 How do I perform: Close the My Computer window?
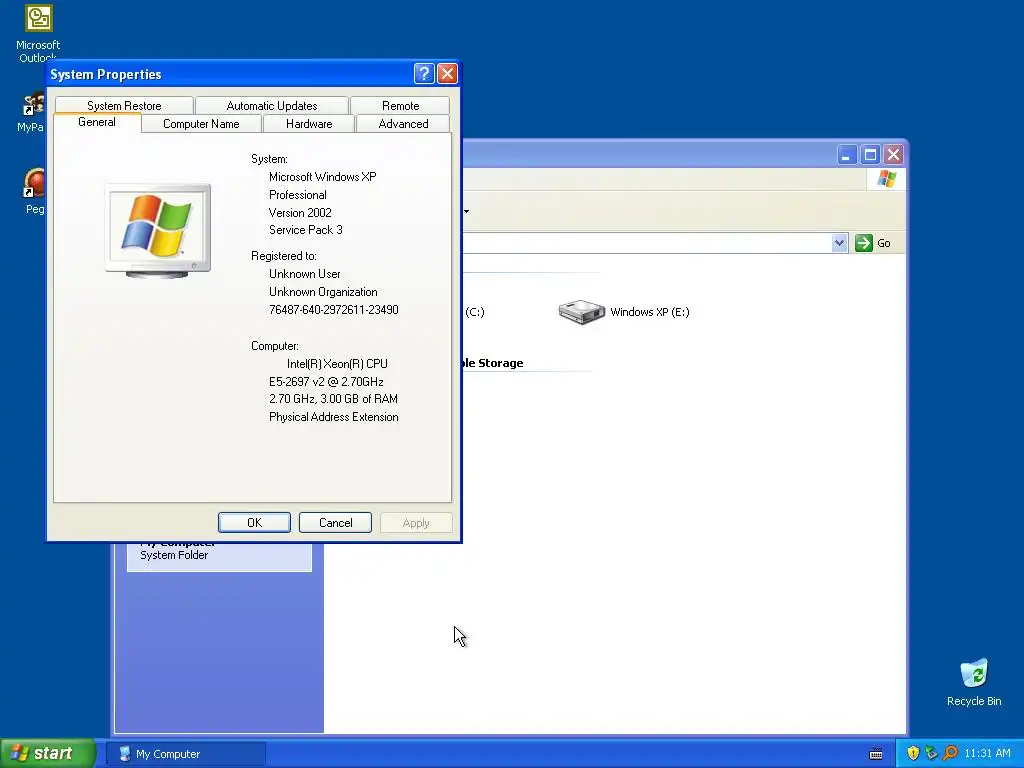(893, 155)
